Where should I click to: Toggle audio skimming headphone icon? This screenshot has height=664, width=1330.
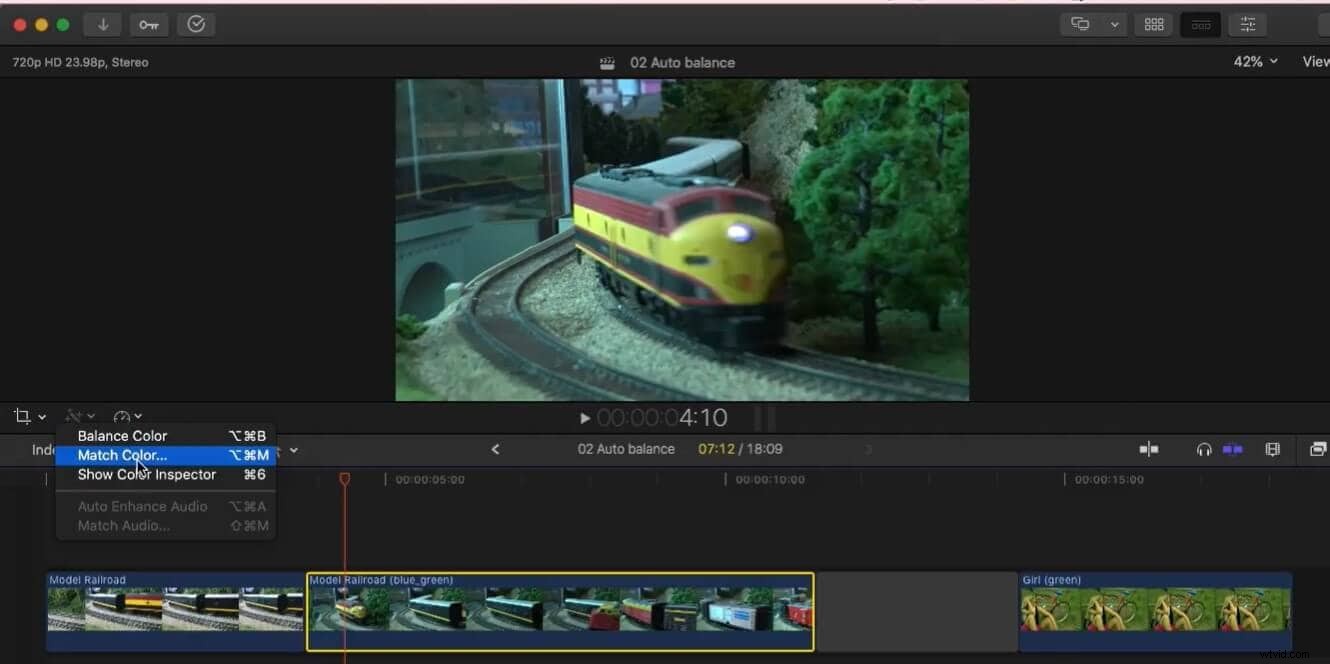[1203, 449]
